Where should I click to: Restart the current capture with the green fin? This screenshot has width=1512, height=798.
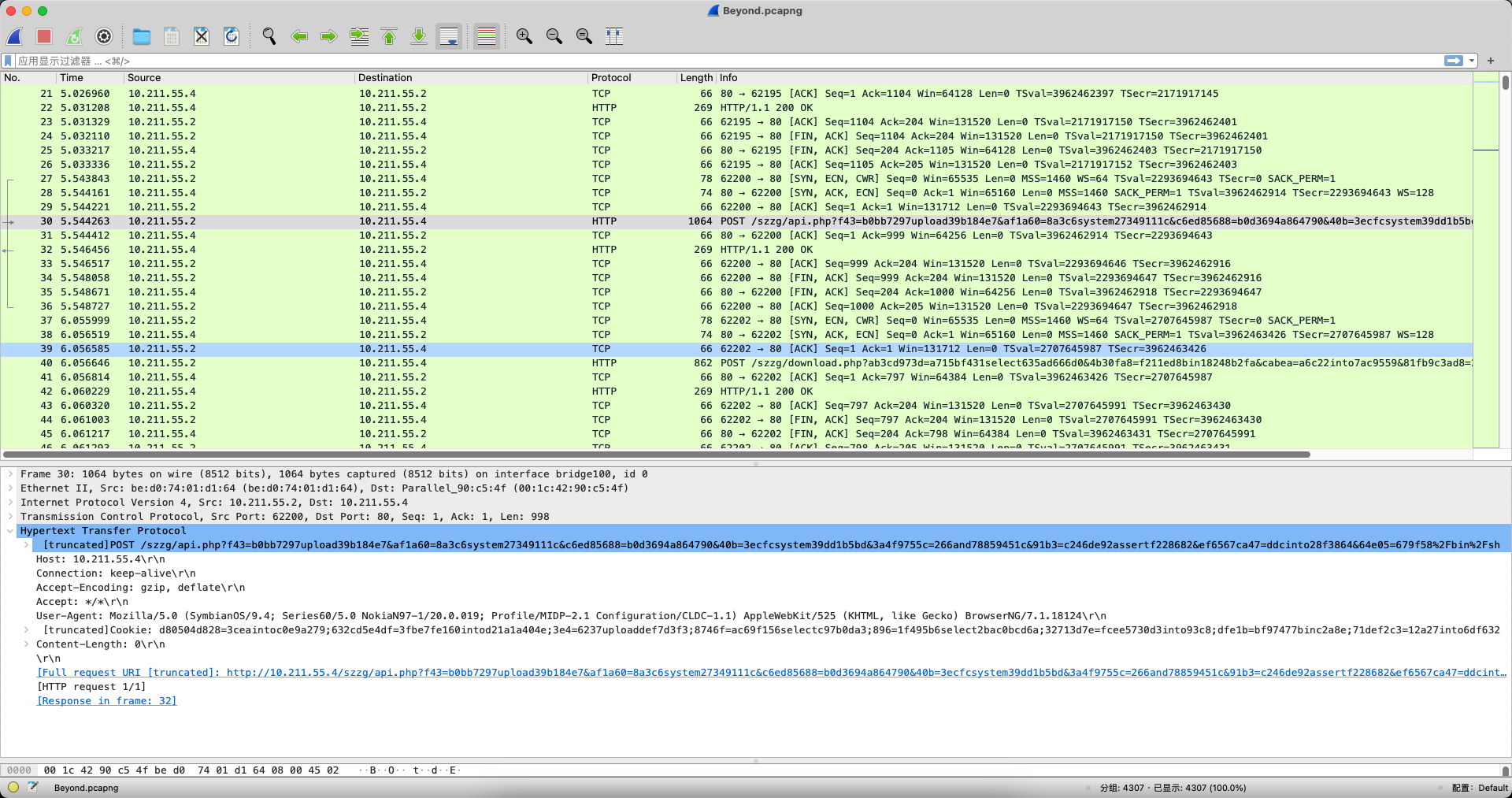click(x=74, y=36)
